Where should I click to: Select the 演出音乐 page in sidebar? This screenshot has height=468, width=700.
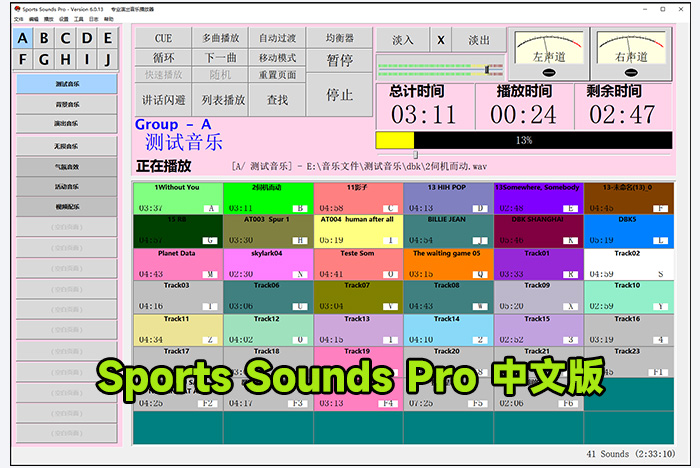coord(67,124)
